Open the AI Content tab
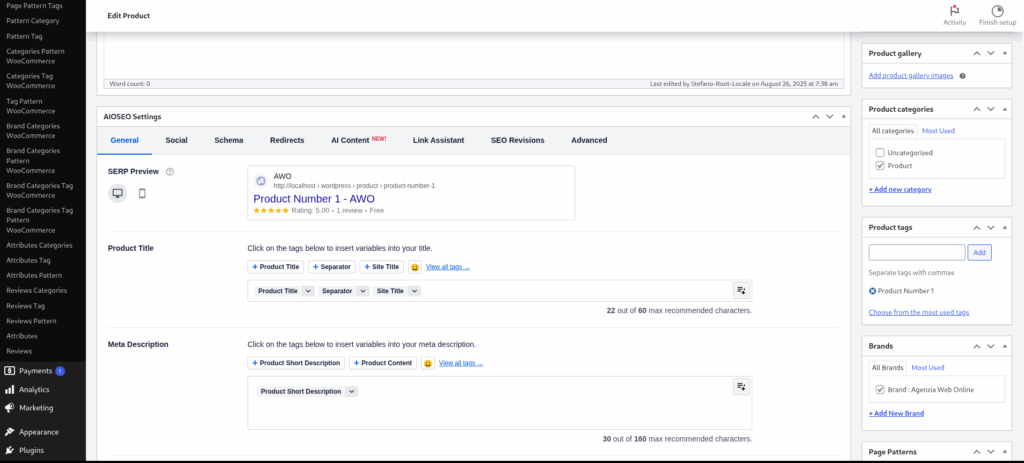The width and height of the screenshot is (1024, 463). click(359, 140)
